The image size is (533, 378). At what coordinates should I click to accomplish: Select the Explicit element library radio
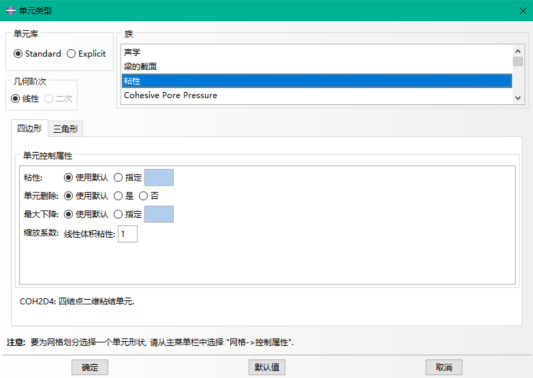click(x=86, y=54)
